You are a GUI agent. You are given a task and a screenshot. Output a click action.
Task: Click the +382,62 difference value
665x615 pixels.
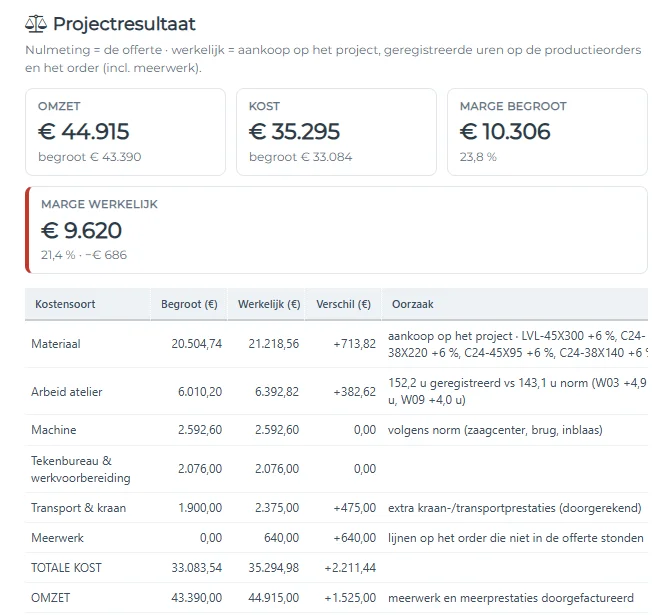point(355,392)
